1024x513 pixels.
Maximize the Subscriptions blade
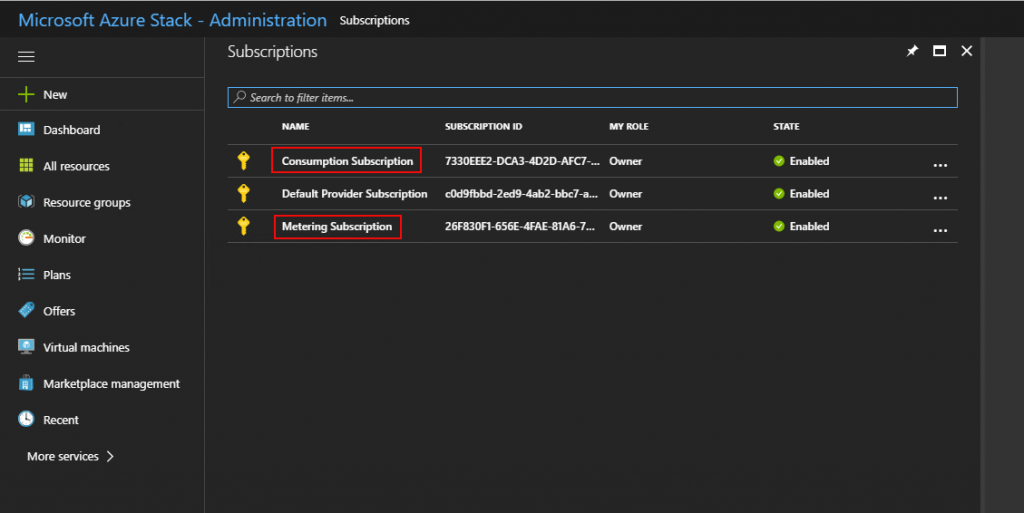(939, 51)
